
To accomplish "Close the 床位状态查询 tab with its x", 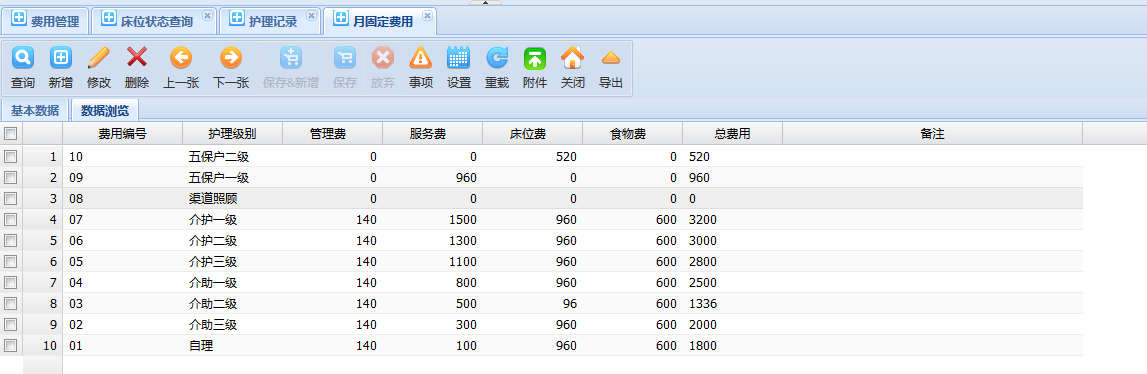I will point(207,15).
